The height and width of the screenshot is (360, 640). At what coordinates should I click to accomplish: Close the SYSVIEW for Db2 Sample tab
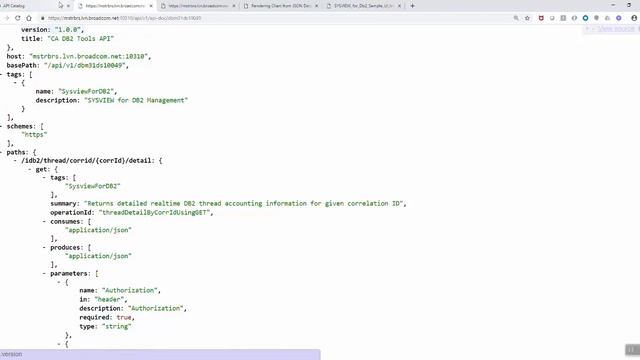tap(399, 6)
